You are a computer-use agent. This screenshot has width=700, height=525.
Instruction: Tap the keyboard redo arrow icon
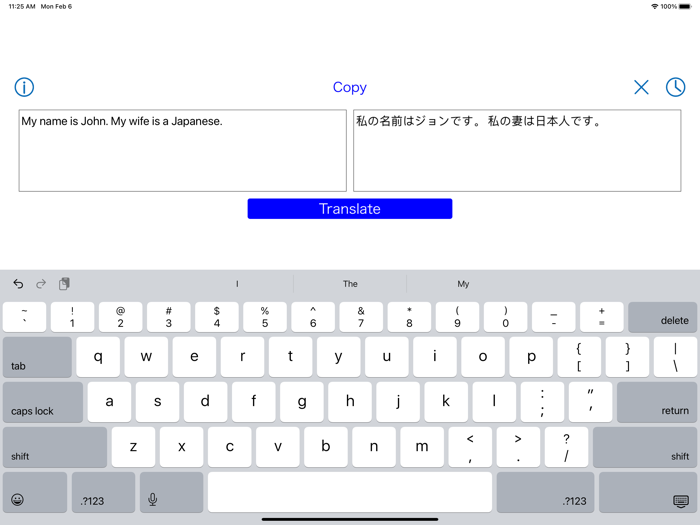click(x=41, y=283)
